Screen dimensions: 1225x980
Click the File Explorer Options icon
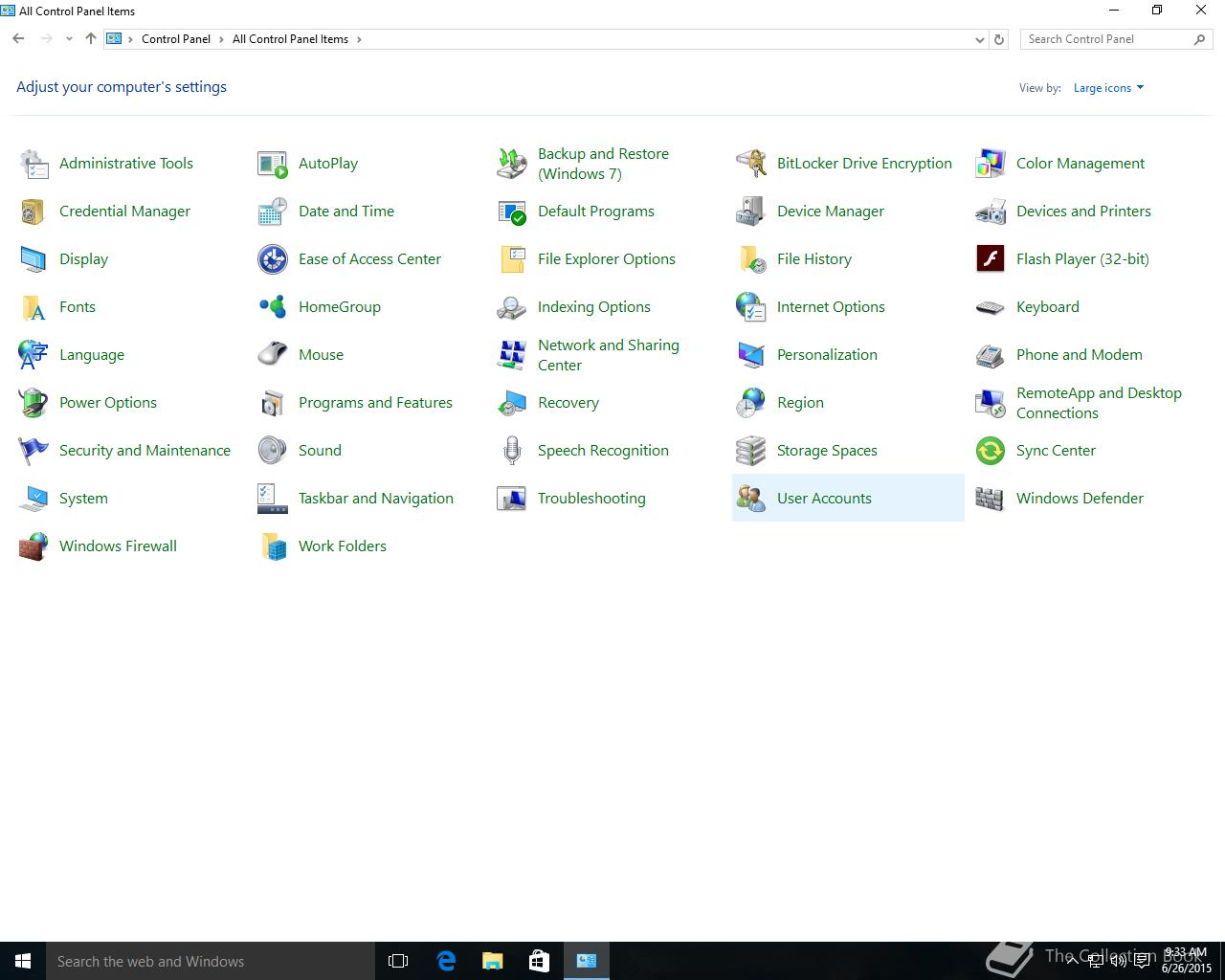tap(512, 259)
